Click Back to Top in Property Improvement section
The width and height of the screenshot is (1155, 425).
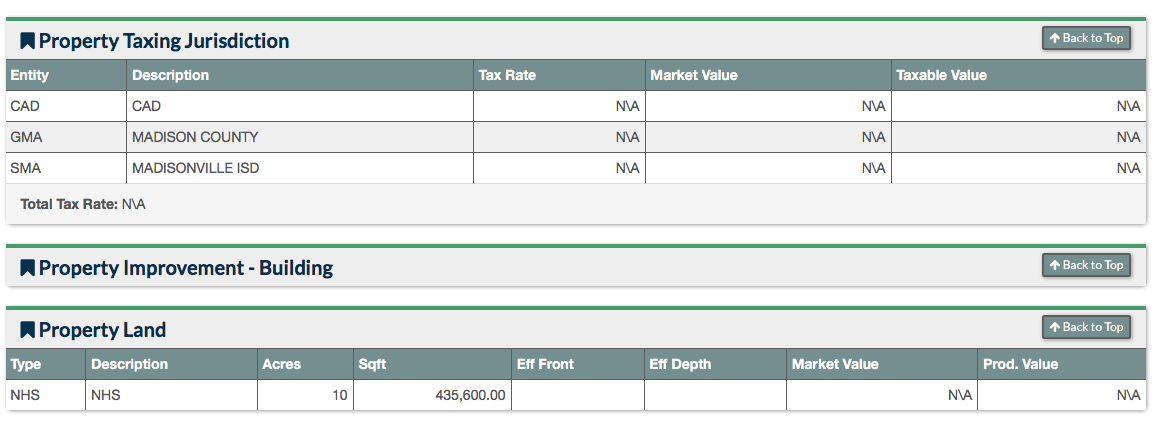(1086, 265)
